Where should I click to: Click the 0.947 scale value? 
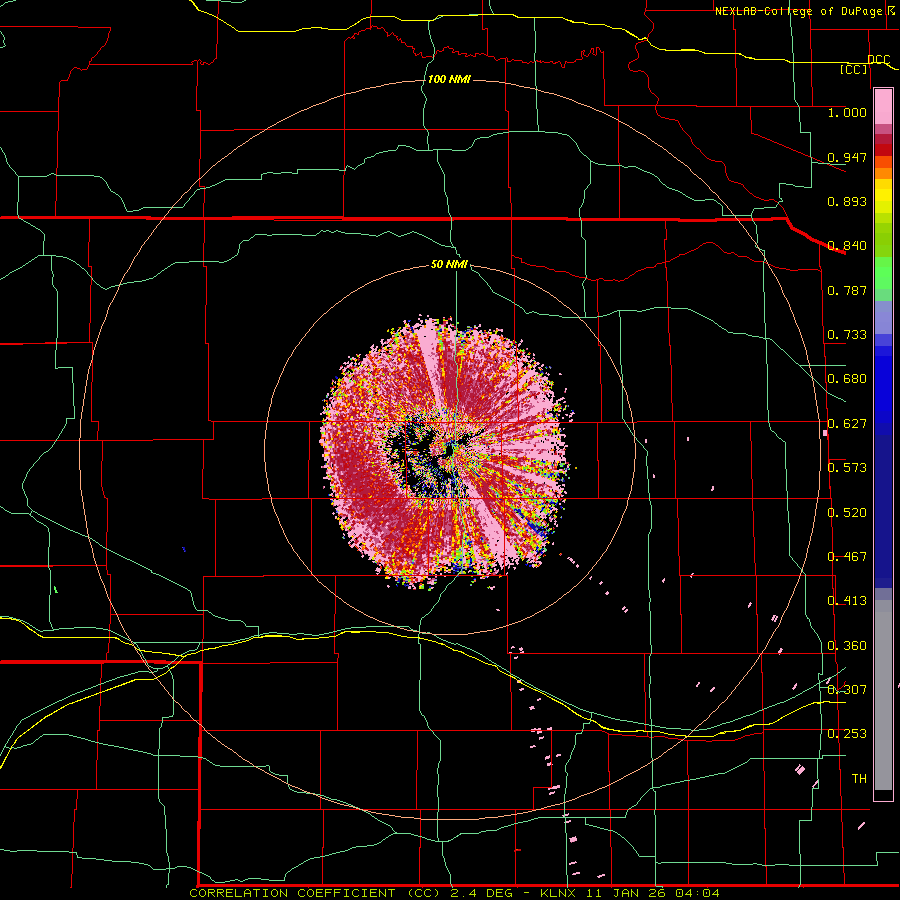(847, 157)
